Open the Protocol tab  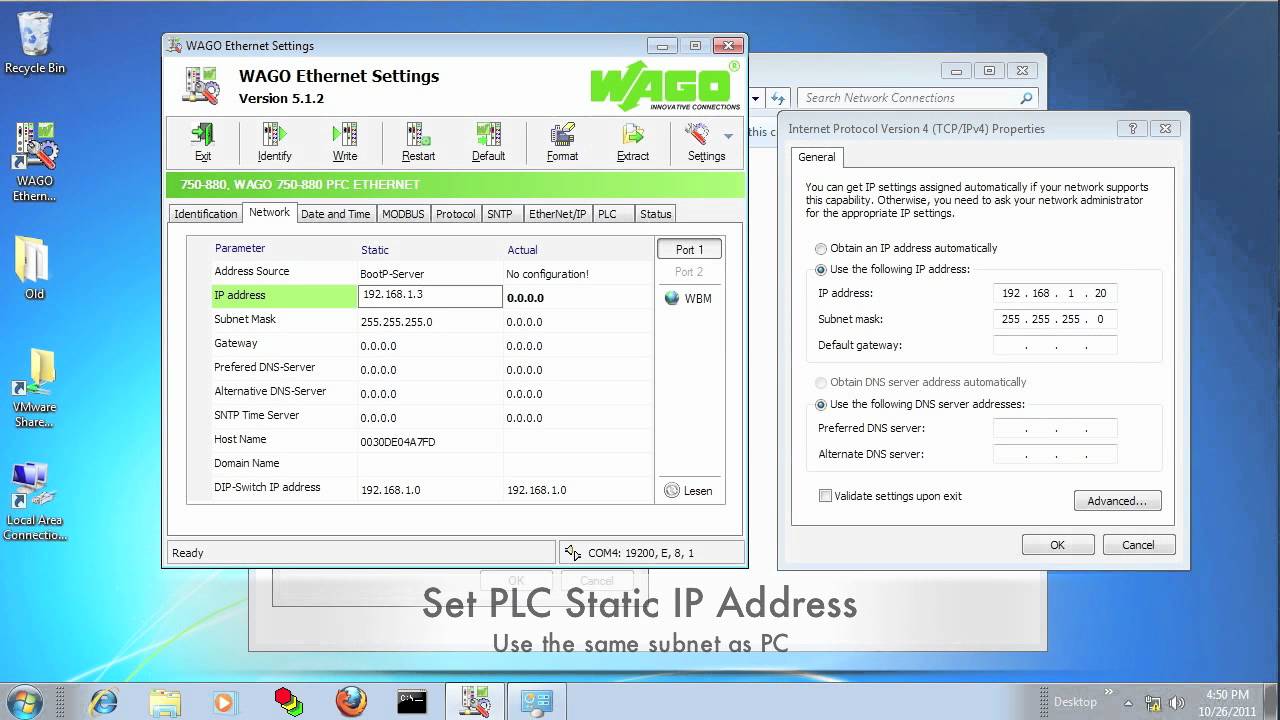(456, 214)
